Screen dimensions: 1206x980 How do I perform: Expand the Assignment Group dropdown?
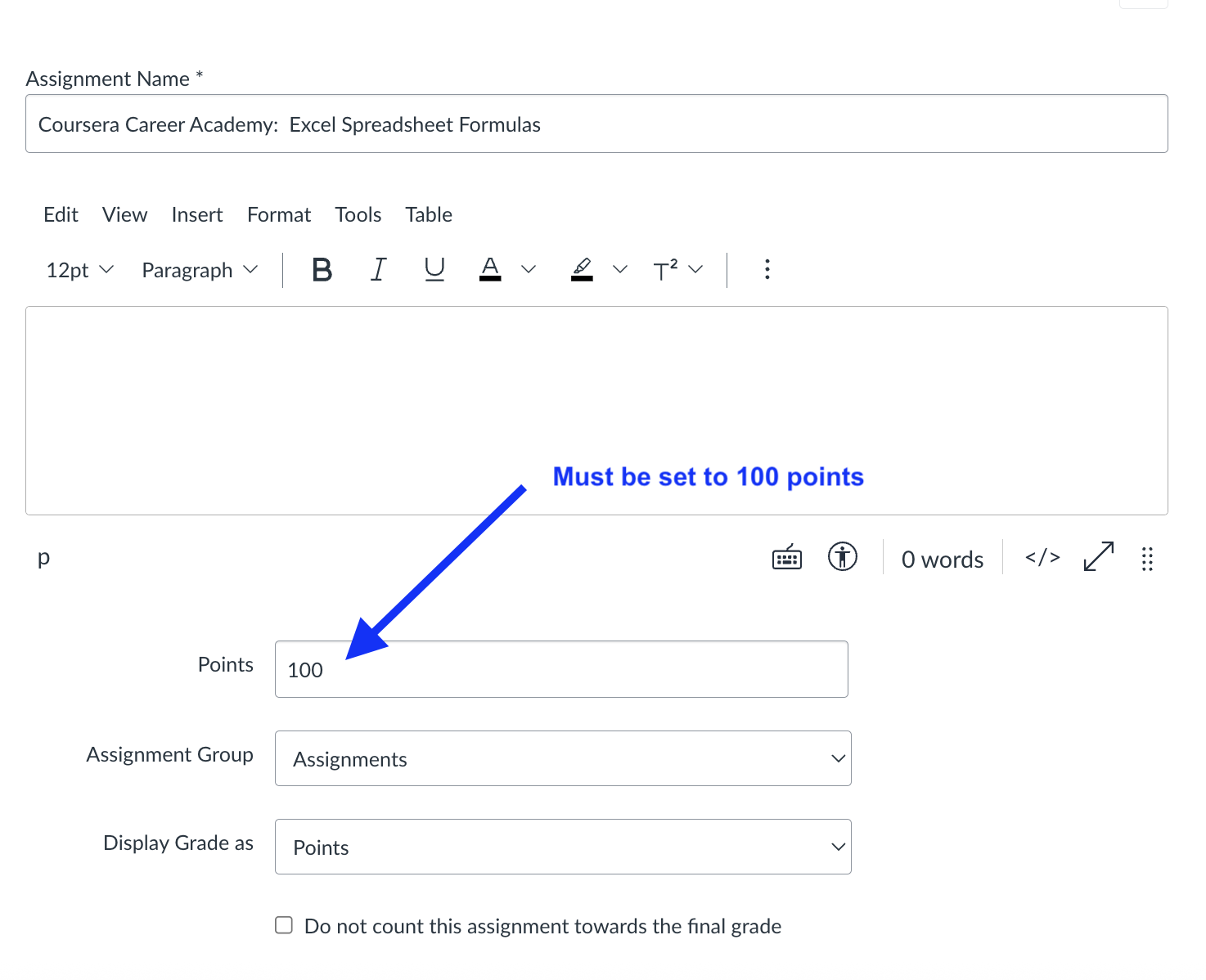[x=563, y=758]
